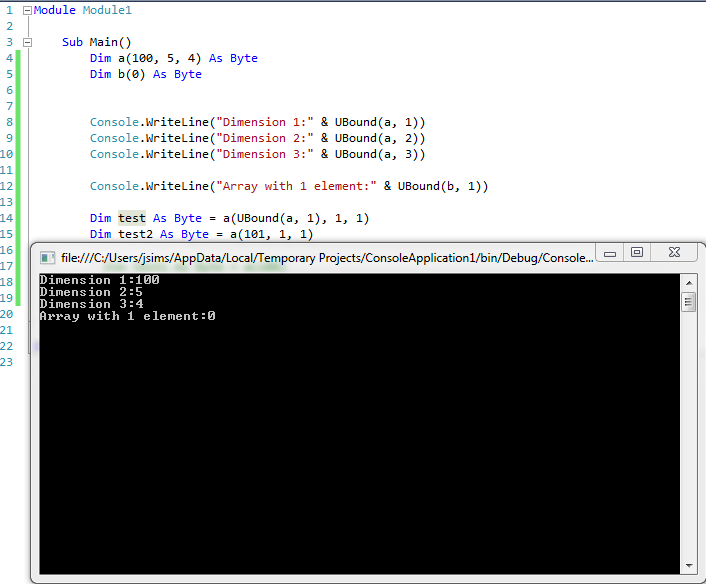
Task: Click the "Dimension 1:" string literal
Action: (265, 122)
